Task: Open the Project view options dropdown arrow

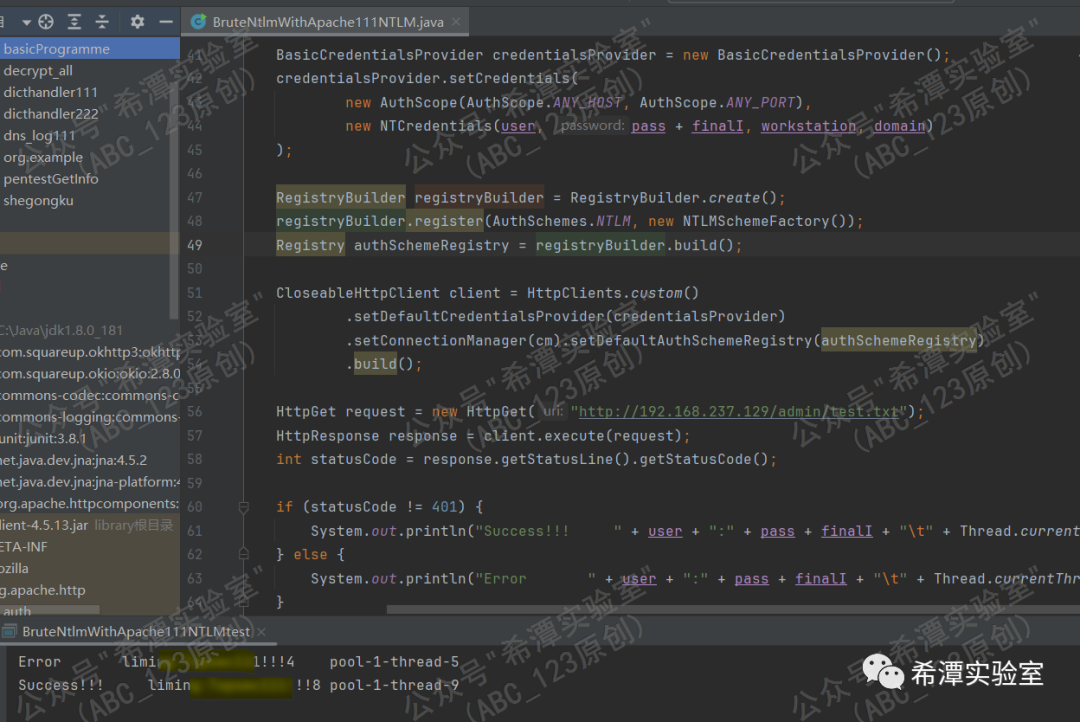Action: [26, 22]
